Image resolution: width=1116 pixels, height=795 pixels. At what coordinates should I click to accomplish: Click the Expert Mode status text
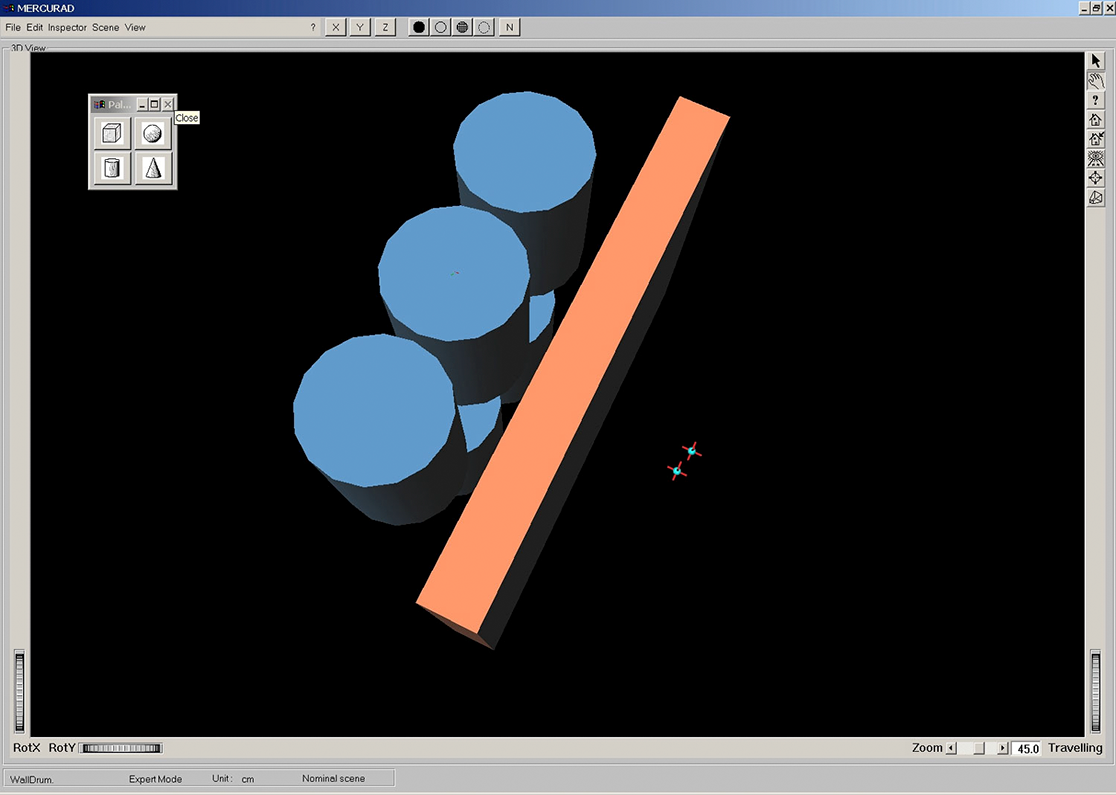pyautogui.click(x=155, y=779)
